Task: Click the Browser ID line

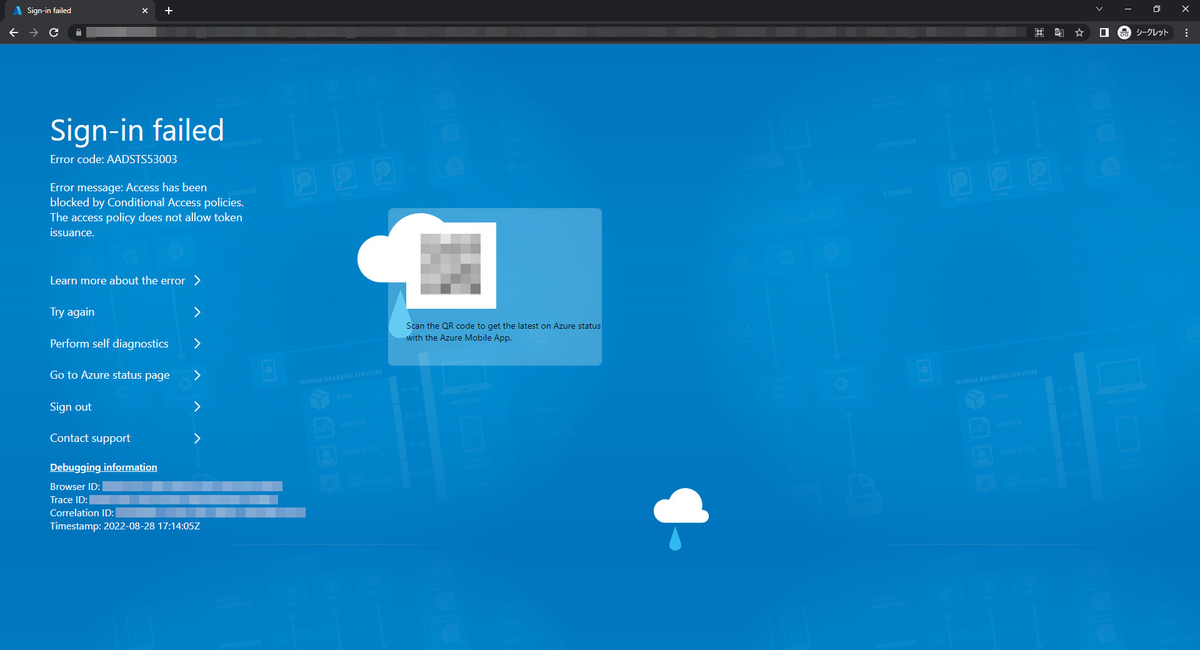Action: pos(166,486)
